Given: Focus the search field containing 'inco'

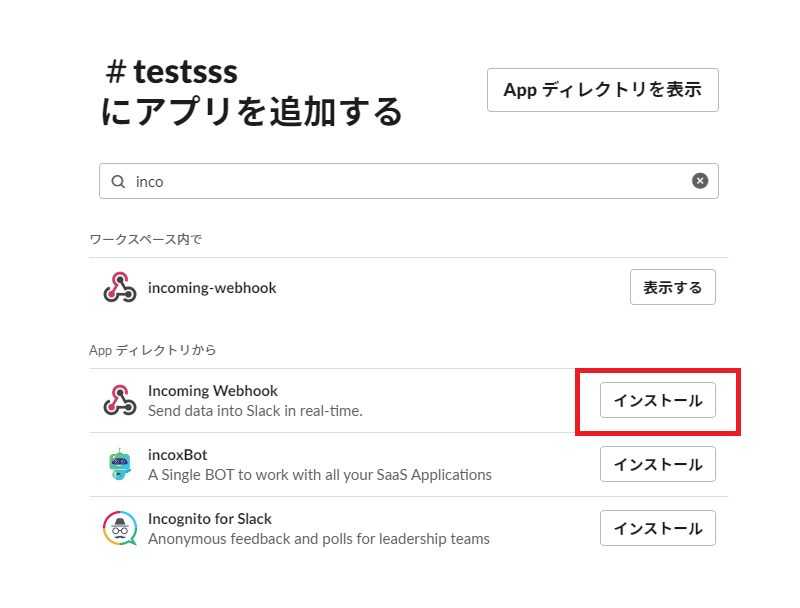Looking at the screenshot, I should point(400,182).
